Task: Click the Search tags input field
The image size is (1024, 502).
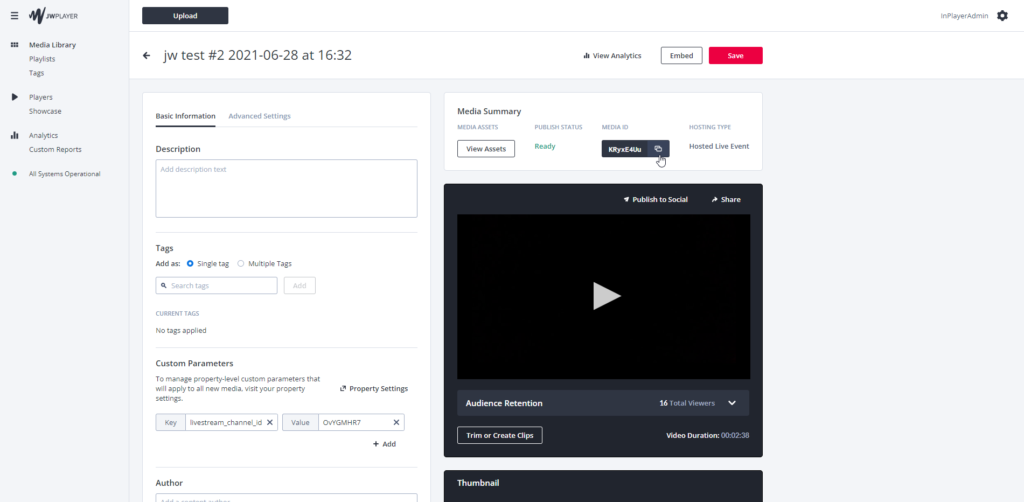Action: (217, 286)
